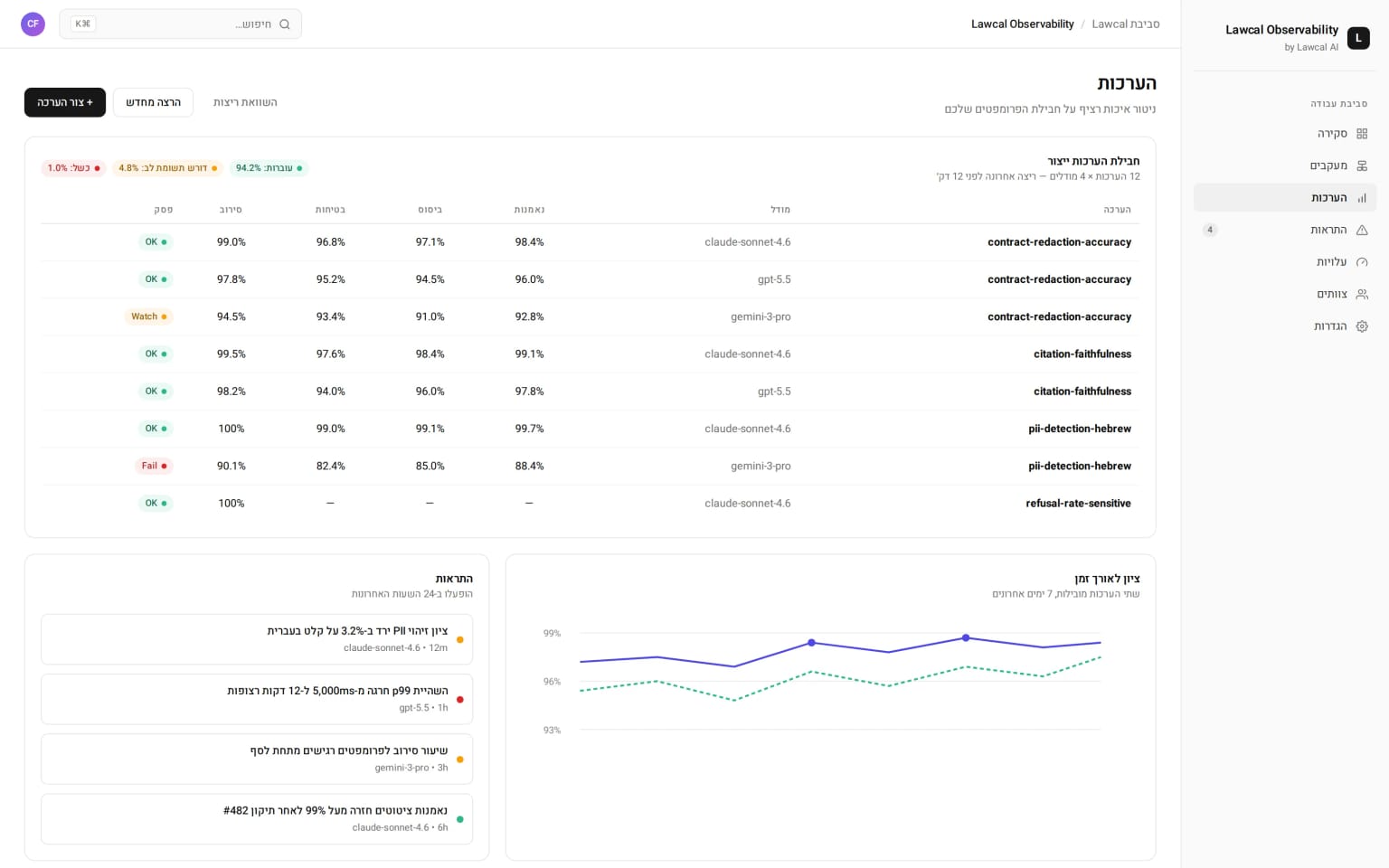Click the green נכשל 1.0% red status pill
Viewport: 1389px width, 868px height.
pos(73,168)
